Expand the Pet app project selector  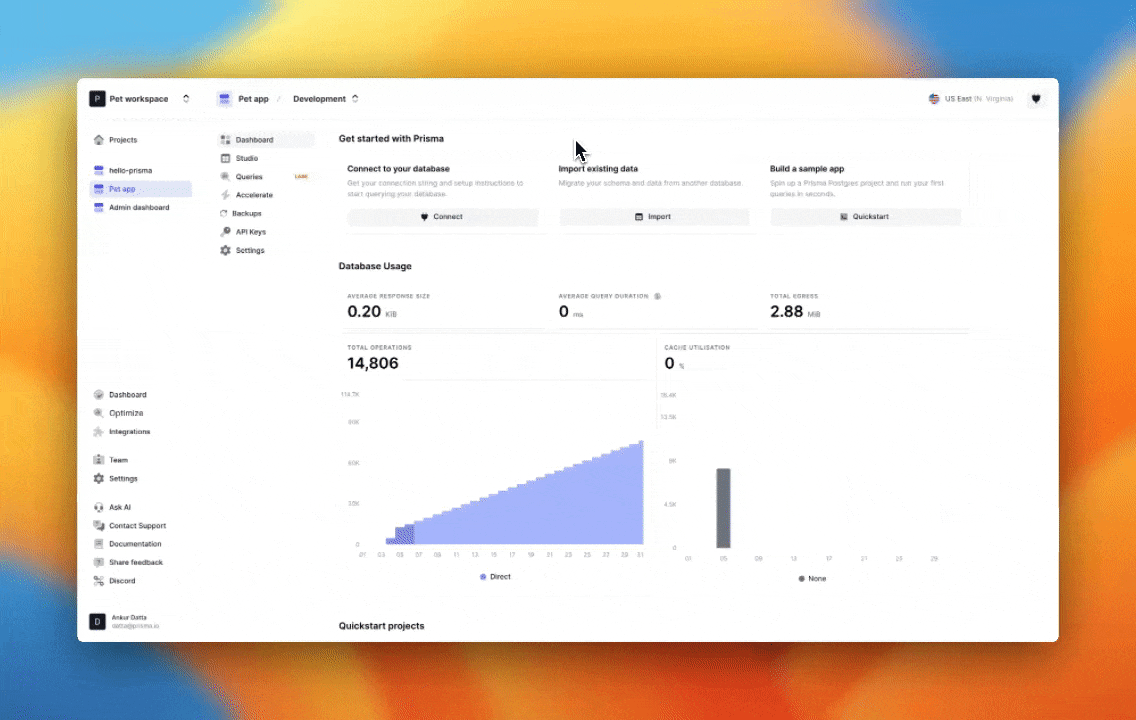pos(253,98)
